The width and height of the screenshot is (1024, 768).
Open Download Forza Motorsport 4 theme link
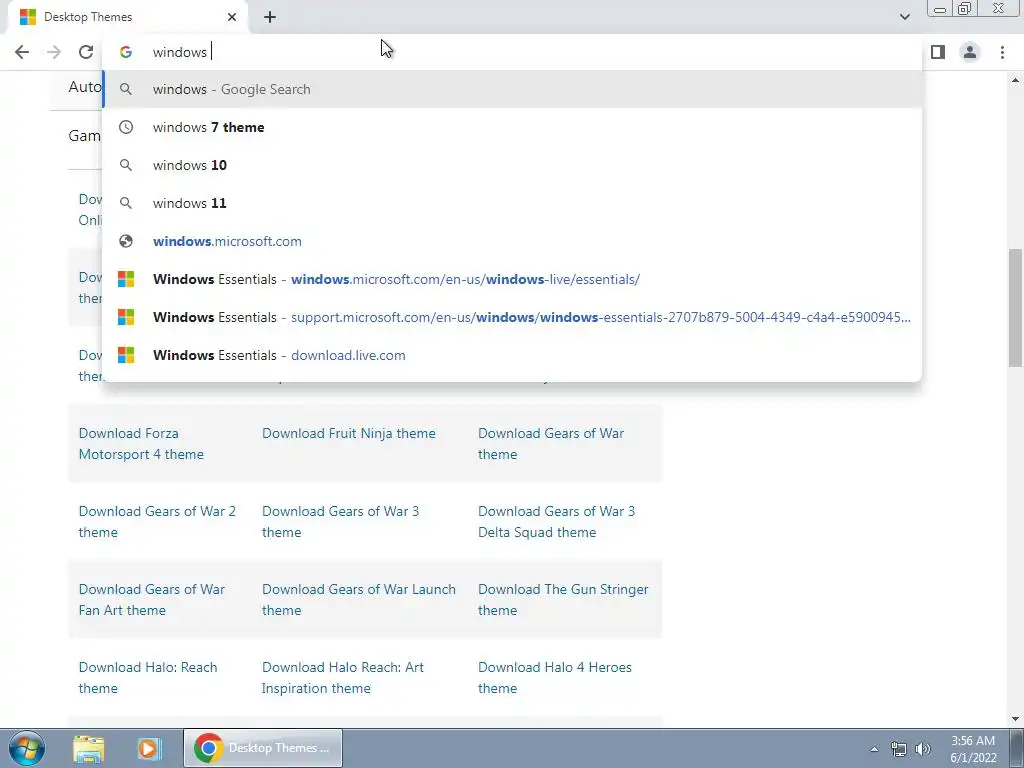[x=141, y=443]
